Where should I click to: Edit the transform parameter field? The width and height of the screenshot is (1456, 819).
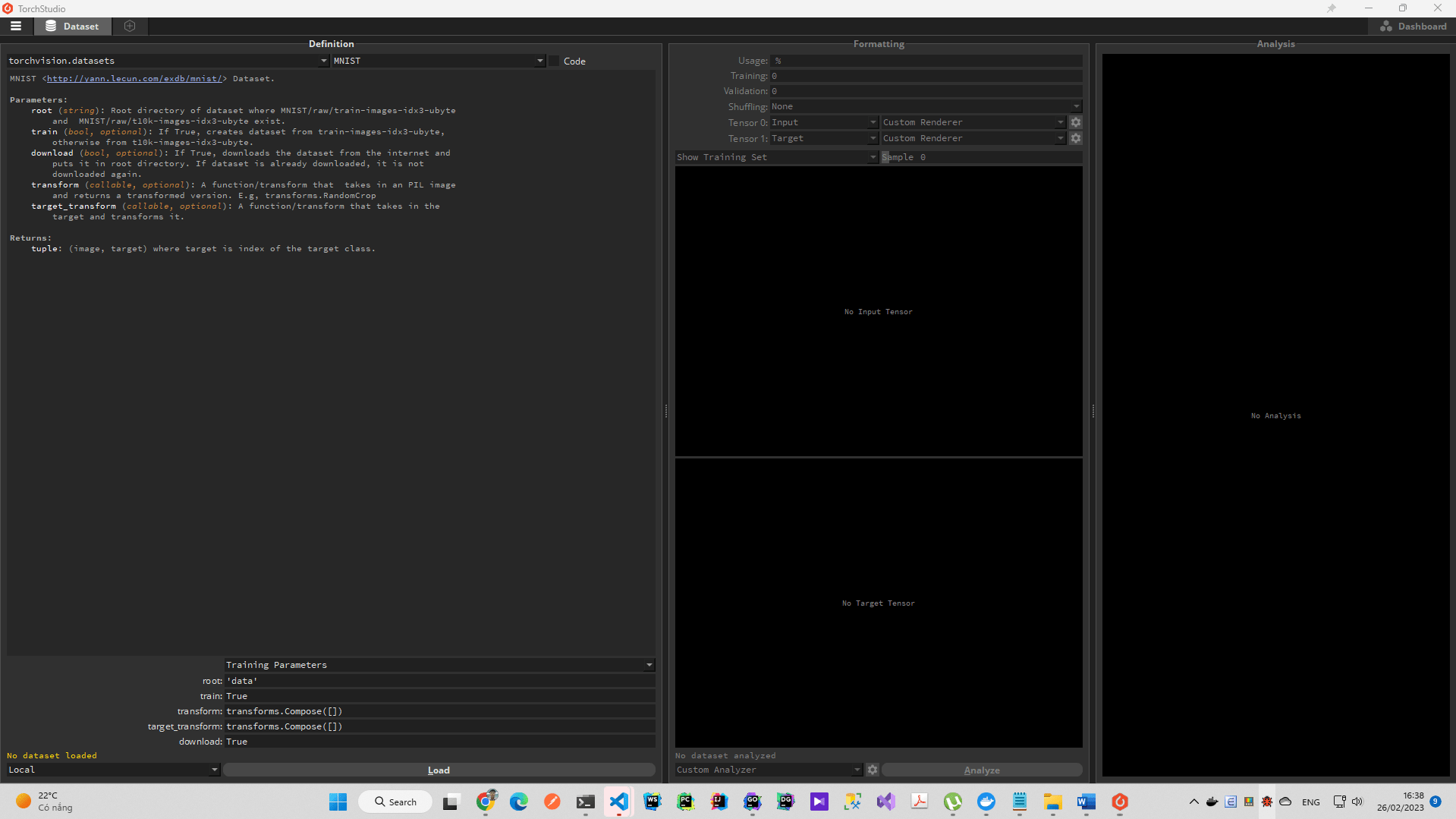[439, 711]
